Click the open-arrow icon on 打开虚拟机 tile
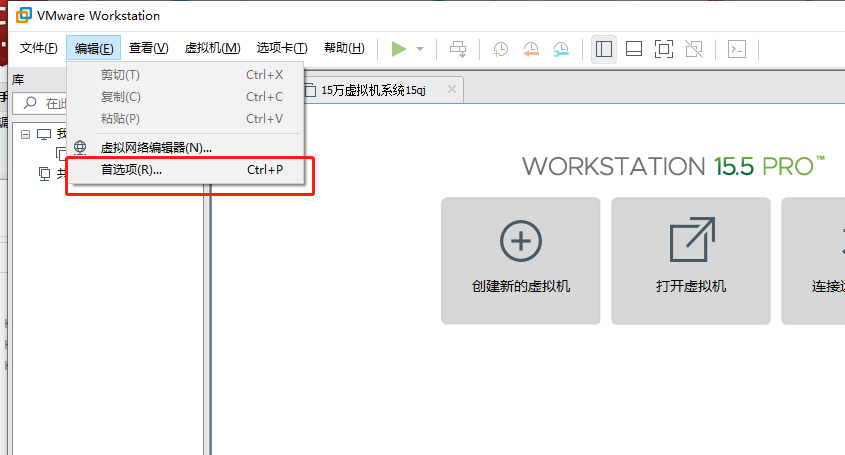 pos(692,239)
